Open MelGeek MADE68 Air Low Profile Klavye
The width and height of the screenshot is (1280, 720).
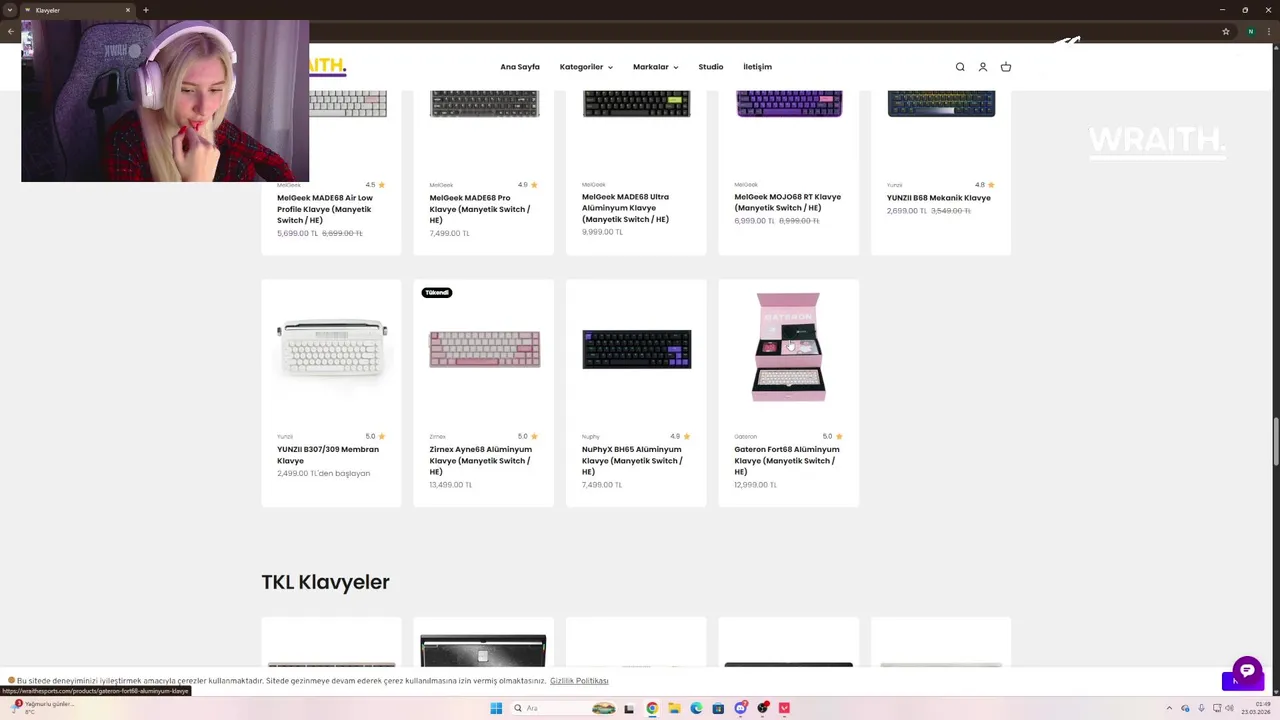coord(325,209)
